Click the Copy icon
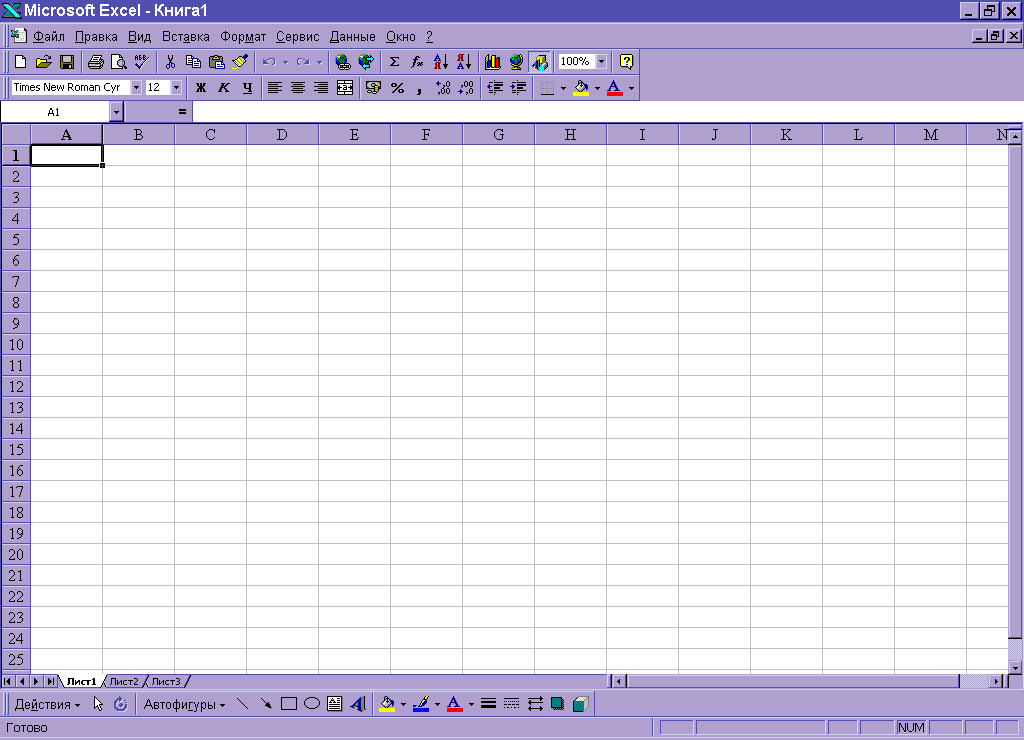 point(193,62)
